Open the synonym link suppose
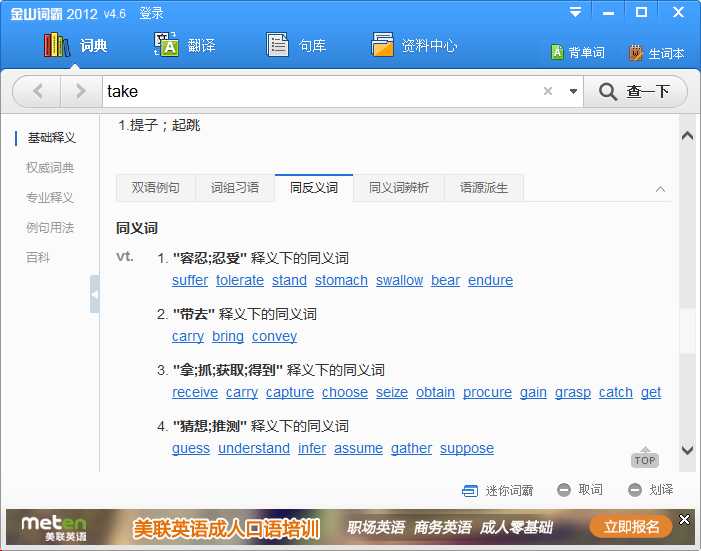The height and width of the screenshot is (551, 701). tap(467, 448)
